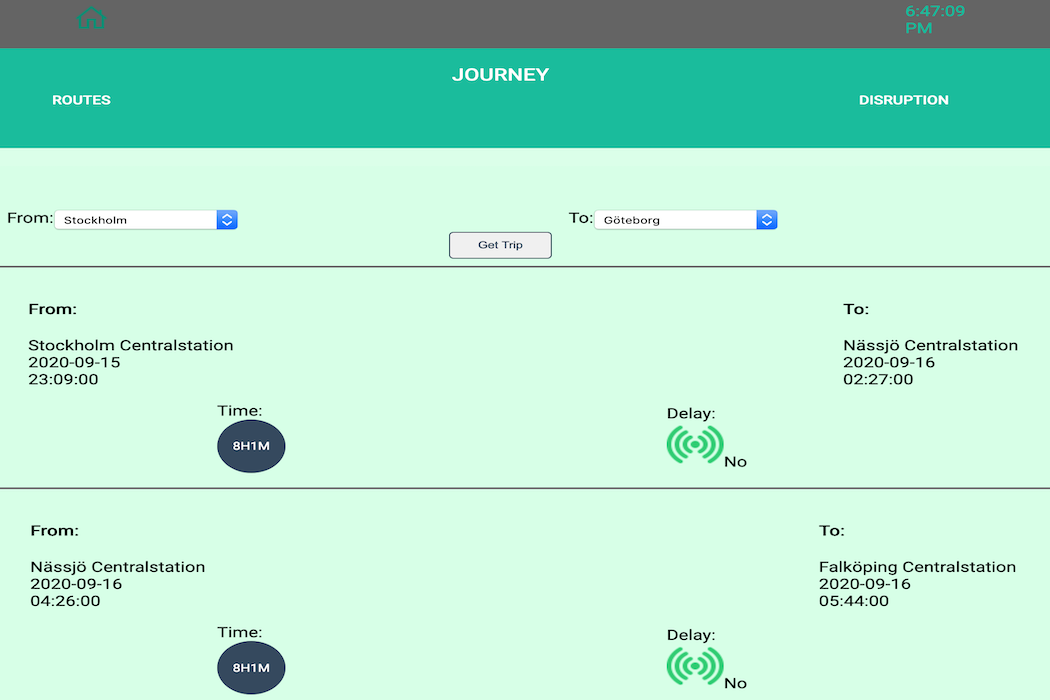The image size is (1050, 700).
Task: Switch to the DISRUPTION tab
Action: (903, 100)
